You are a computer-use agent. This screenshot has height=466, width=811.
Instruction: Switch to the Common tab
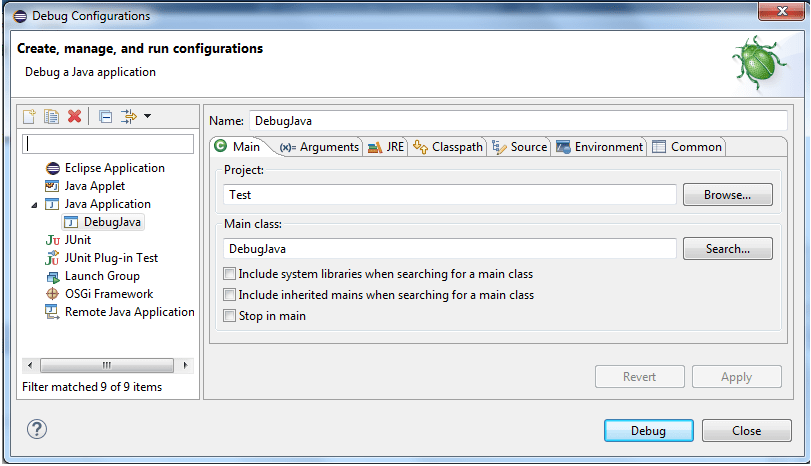coord(687,147)
